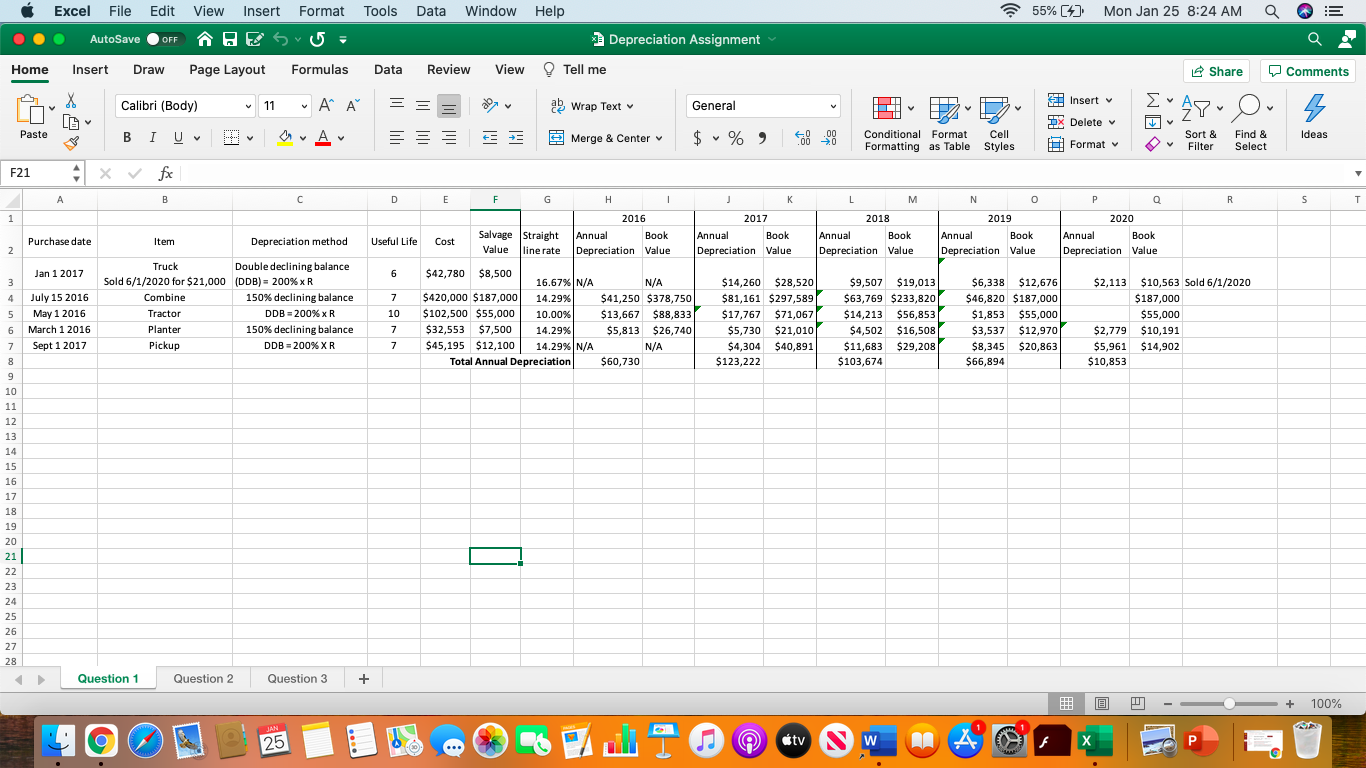This screenshot has width=1366, height=768.
Task: Open the Tools menu in menu bar
Action: tap(380, 11)
